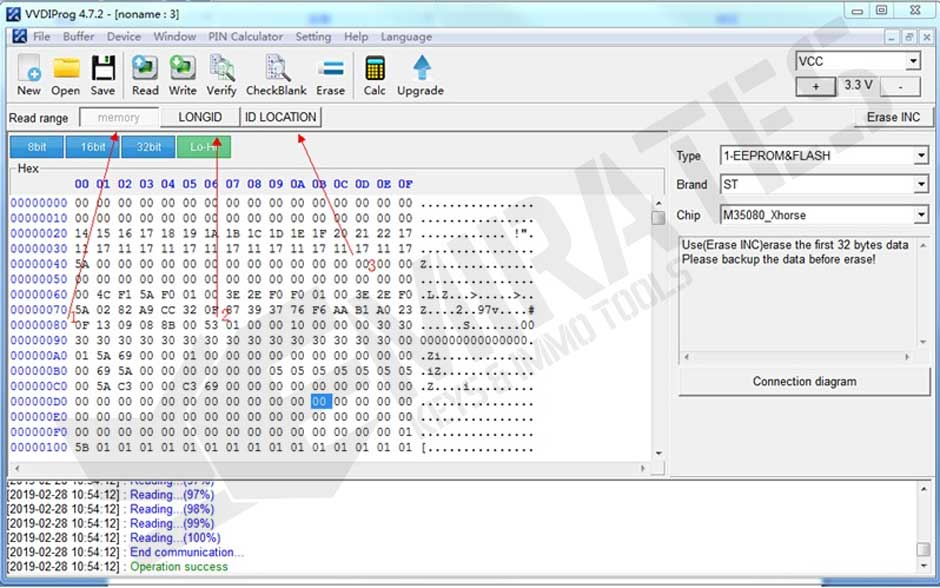The height and width of the screenshot is (588, 940).
Task: Switch hex view to 32bit
Action: pyautogui.click(x=148, y=147)
